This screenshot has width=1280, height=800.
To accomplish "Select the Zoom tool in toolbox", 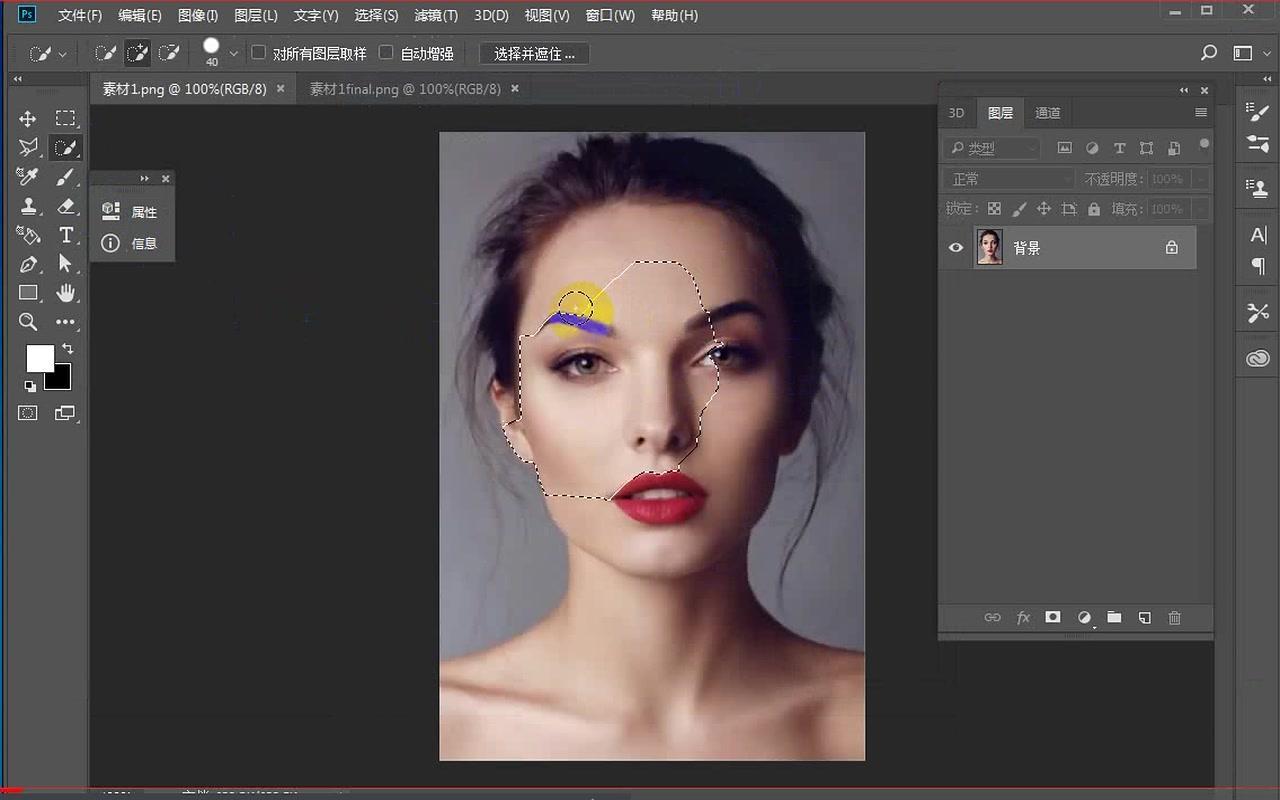I will (28, 322).
